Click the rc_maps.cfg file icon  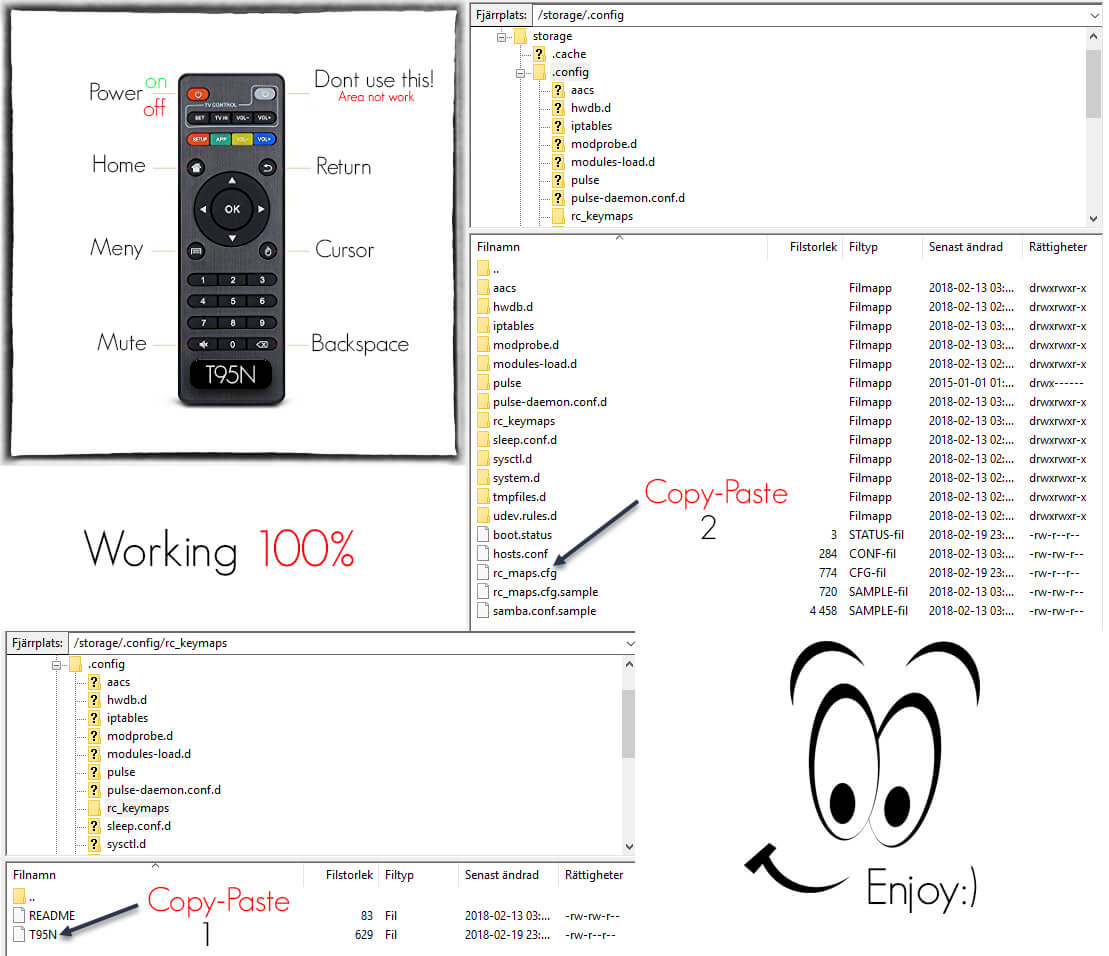click(483, 573)
